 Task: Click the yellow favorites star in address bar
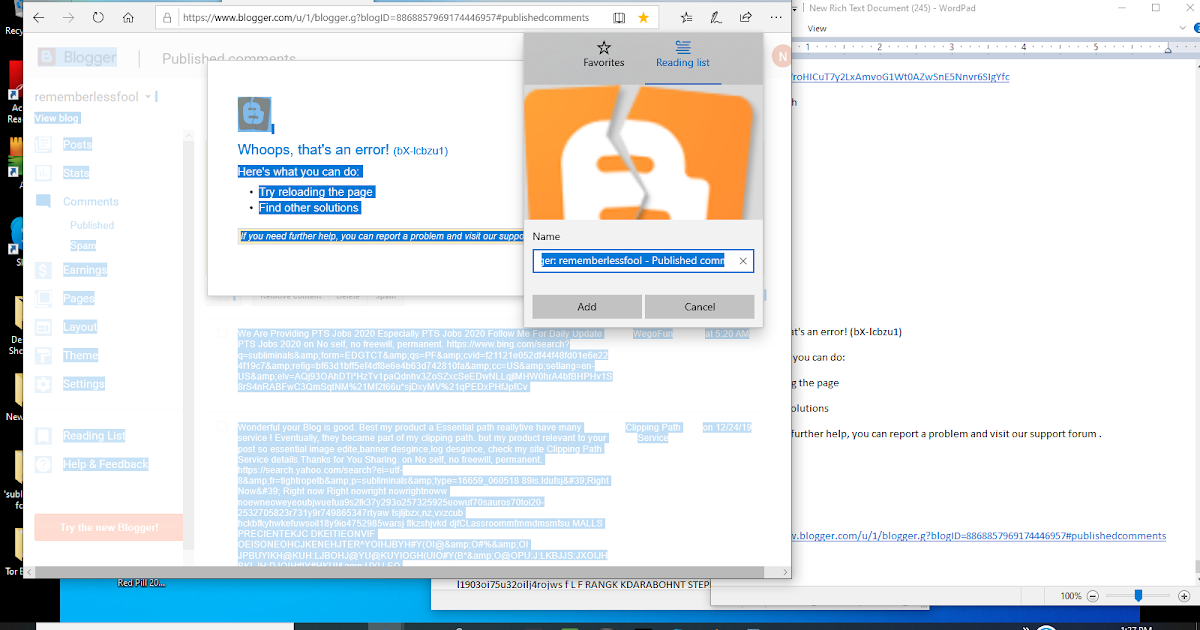(x=644, y=18)
